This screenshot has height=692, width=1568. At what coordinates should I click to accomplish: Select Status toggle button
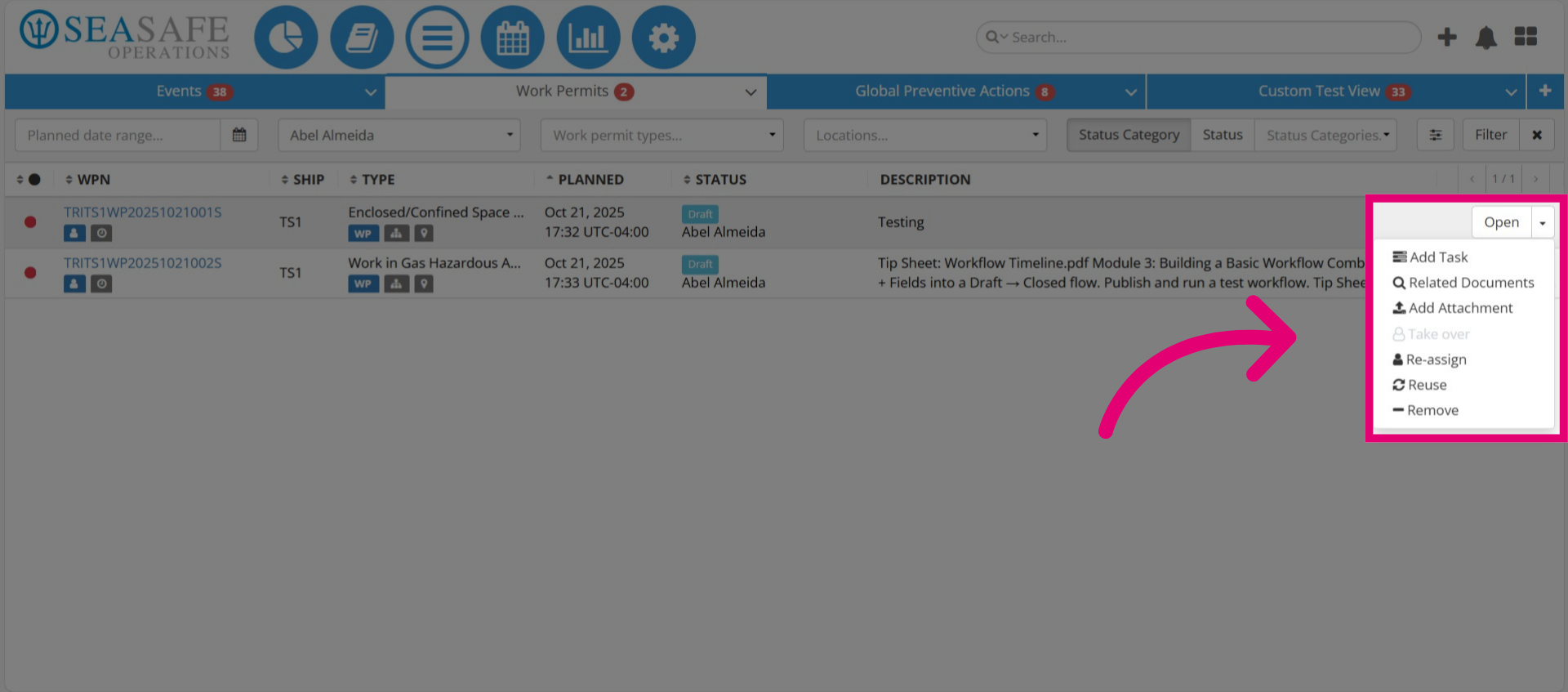[x=1223, y=135]
